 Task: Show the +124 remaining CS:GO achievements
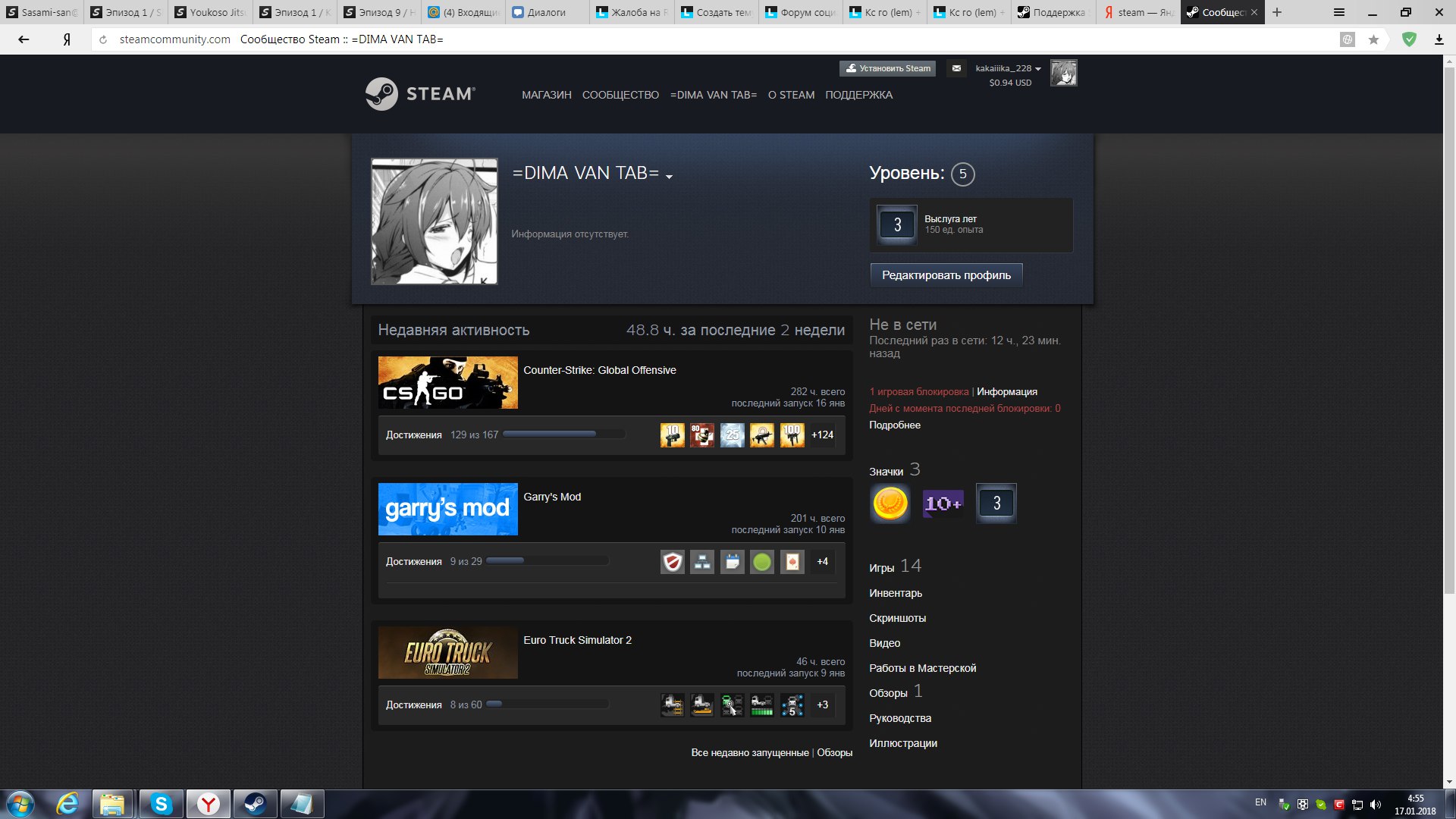[822, 435]
